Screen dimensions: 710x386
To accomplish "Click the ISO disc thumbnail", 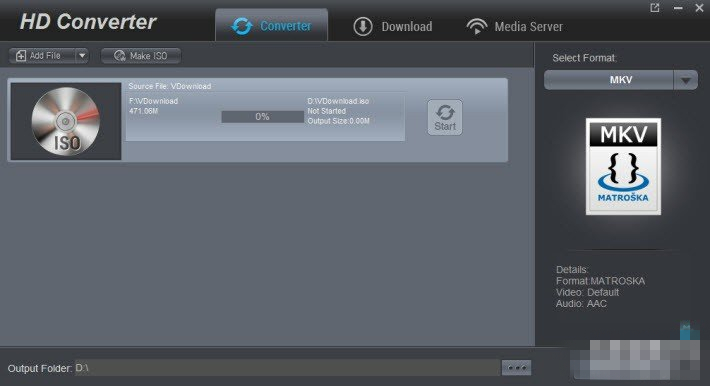I will (66, 121).
